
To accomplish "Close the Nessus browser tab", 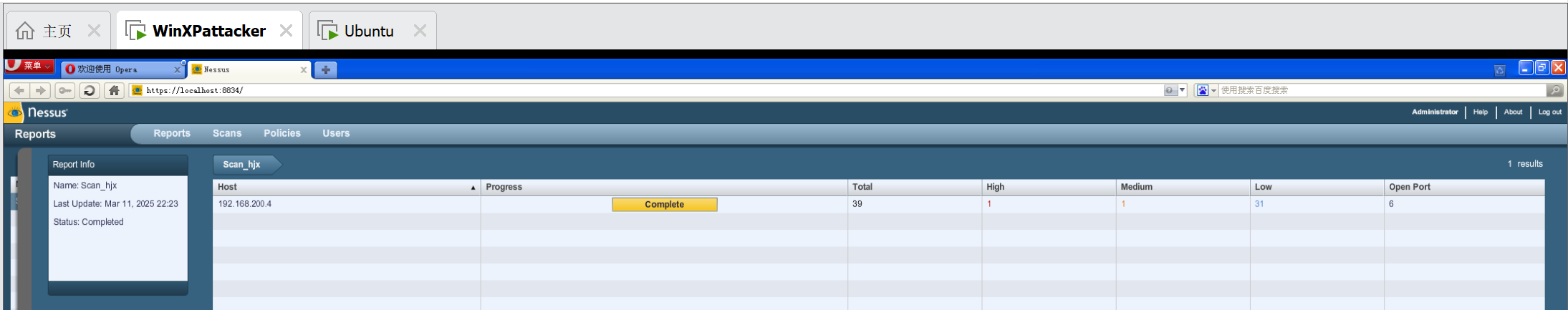I will click(x=304, y=70).
